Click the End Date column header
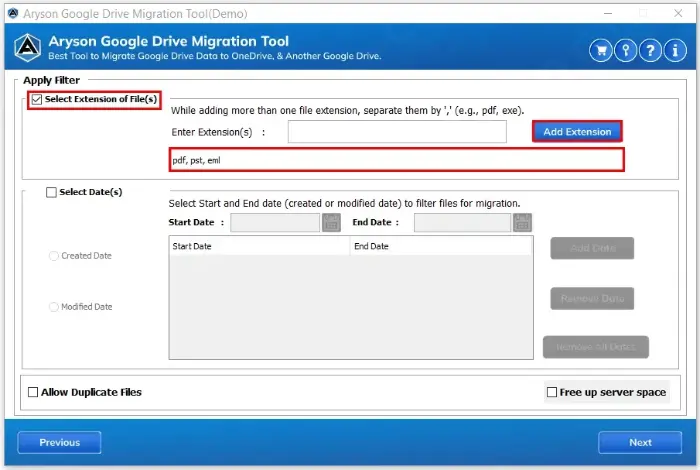Screen dimensions: 700x470 tap(442, 246)
